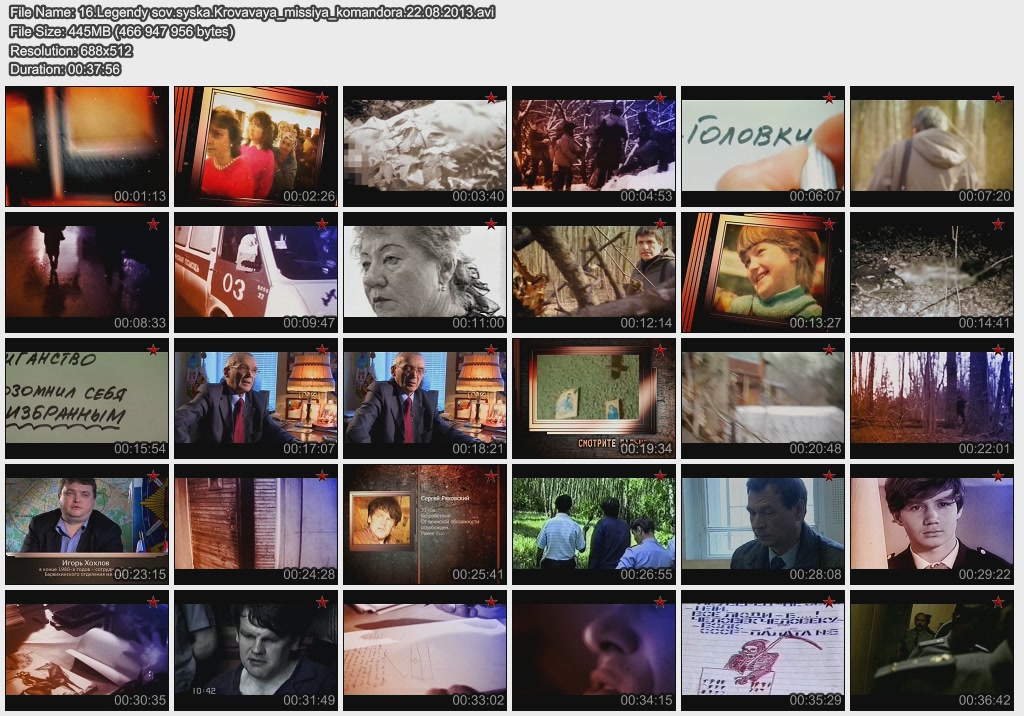1024x716 pixels.
Task: Click the red star on the 00:22:01 thumbnail
Action: tap(998, 350)
